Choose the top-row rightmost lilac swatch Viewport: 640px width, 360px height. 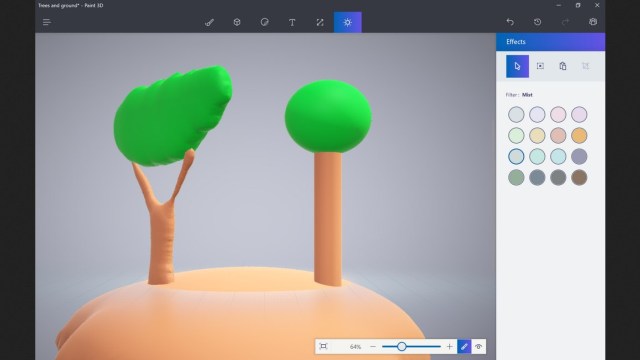click(x=579, y=114)
